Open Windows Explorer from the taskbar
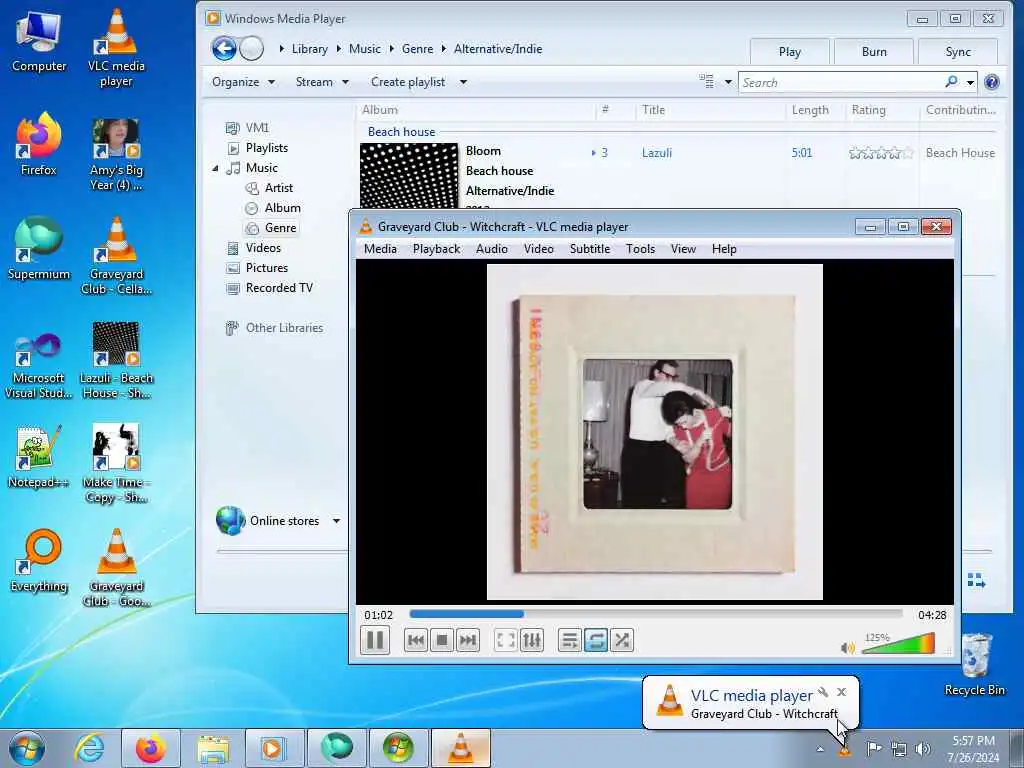The image size is (1024, 768). [213, 748]
